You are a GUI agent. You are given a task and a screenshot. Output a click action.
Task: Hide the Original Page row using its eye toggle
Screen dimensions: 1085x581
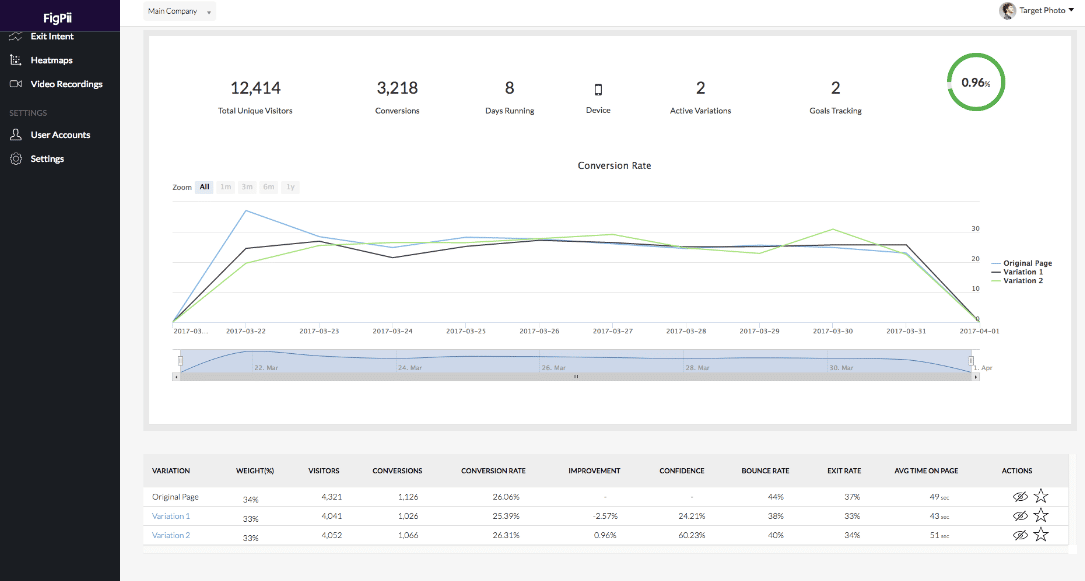tap(1020, 496)
